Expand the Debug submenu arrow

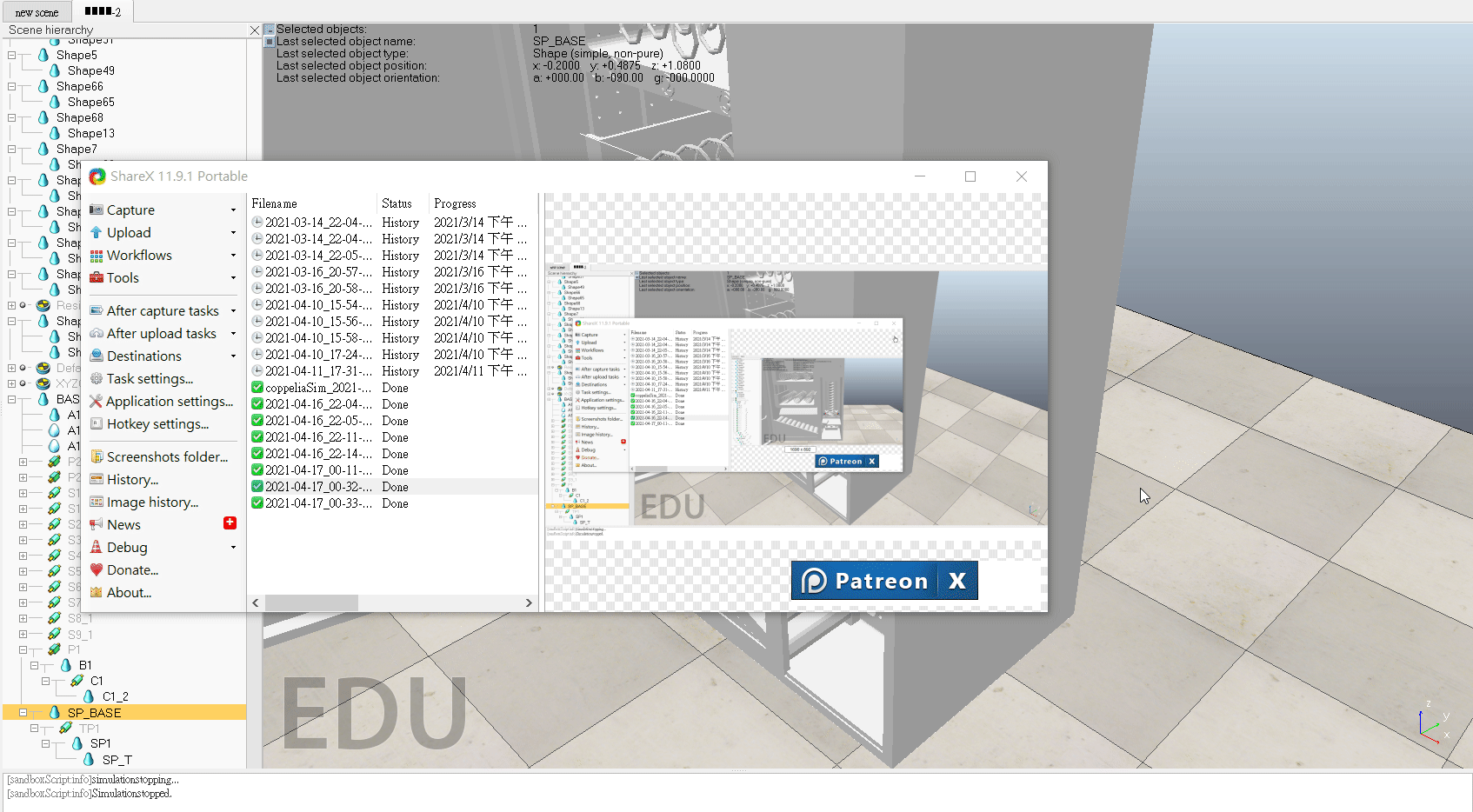click(x=233, y=548)
